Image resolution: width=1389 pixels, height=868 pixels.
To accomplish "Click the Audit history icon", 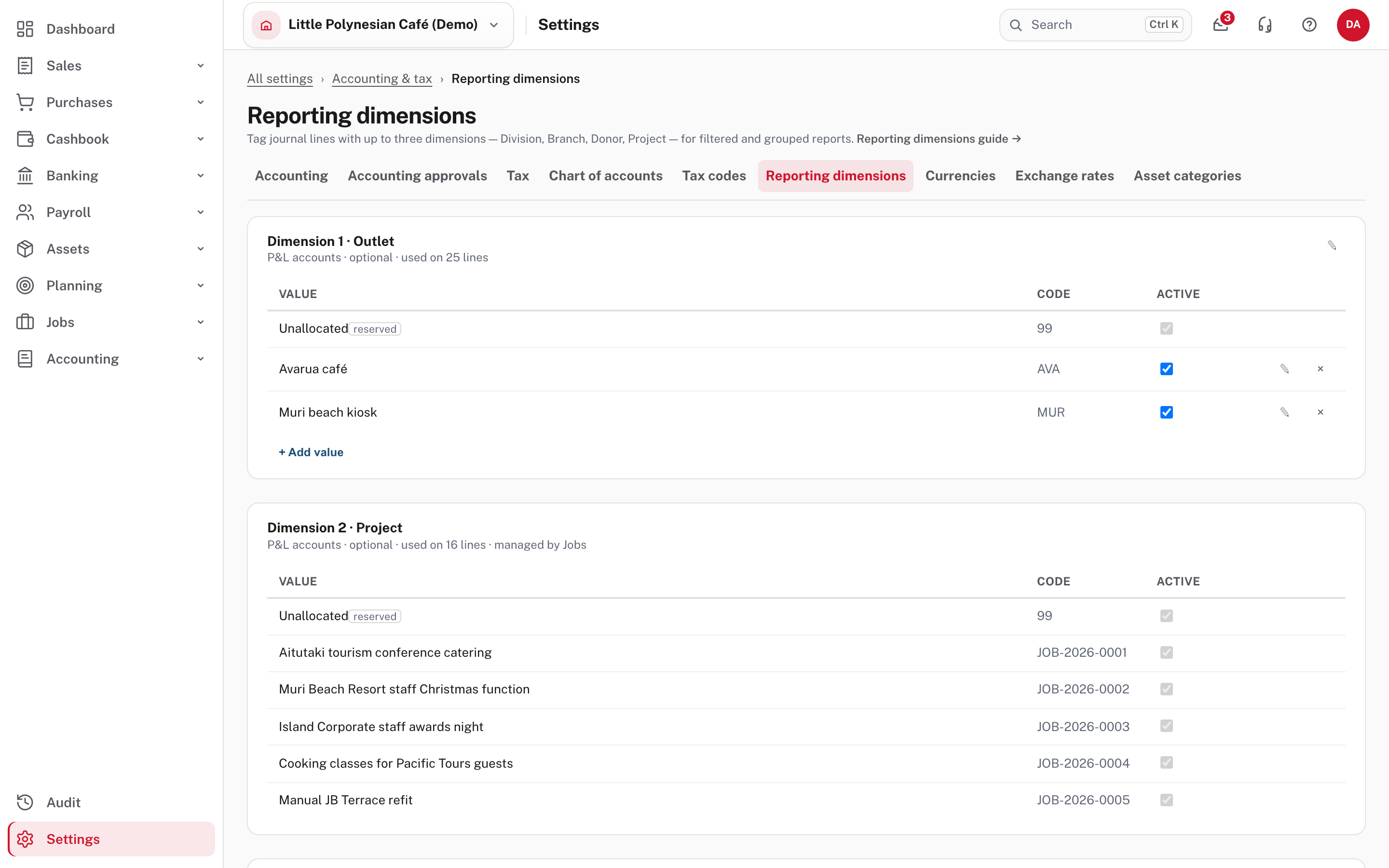I will [x=25, y=802].
